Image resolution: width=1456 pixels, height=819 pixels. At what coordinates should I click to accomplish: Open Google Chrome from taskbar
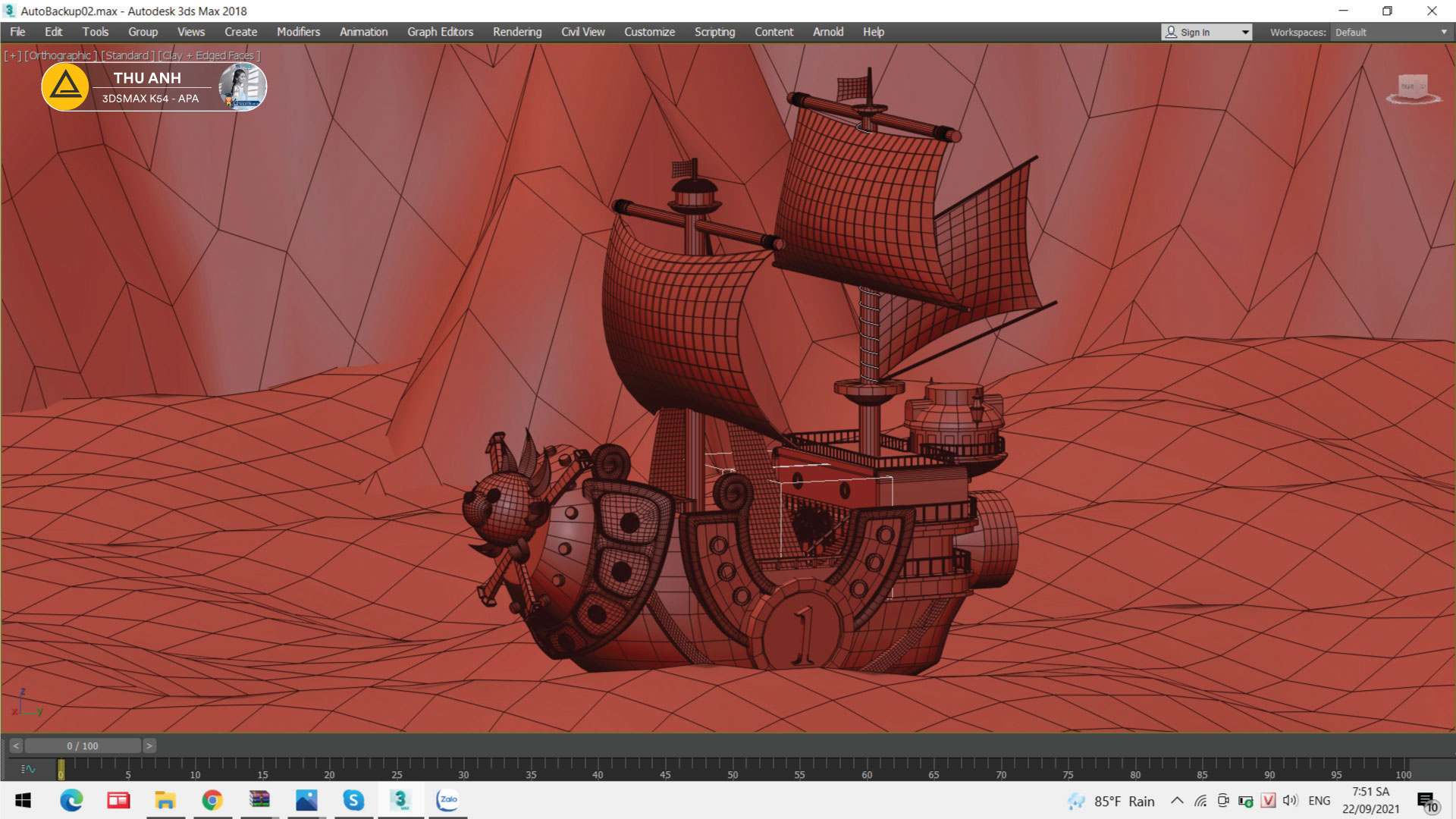tap(212, 800)
